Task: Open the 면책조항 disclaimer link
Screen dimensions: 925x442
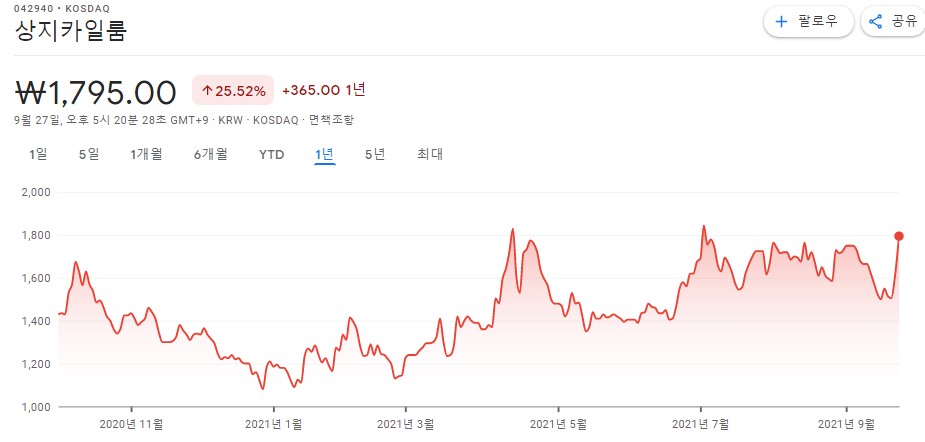Action: 332,120
